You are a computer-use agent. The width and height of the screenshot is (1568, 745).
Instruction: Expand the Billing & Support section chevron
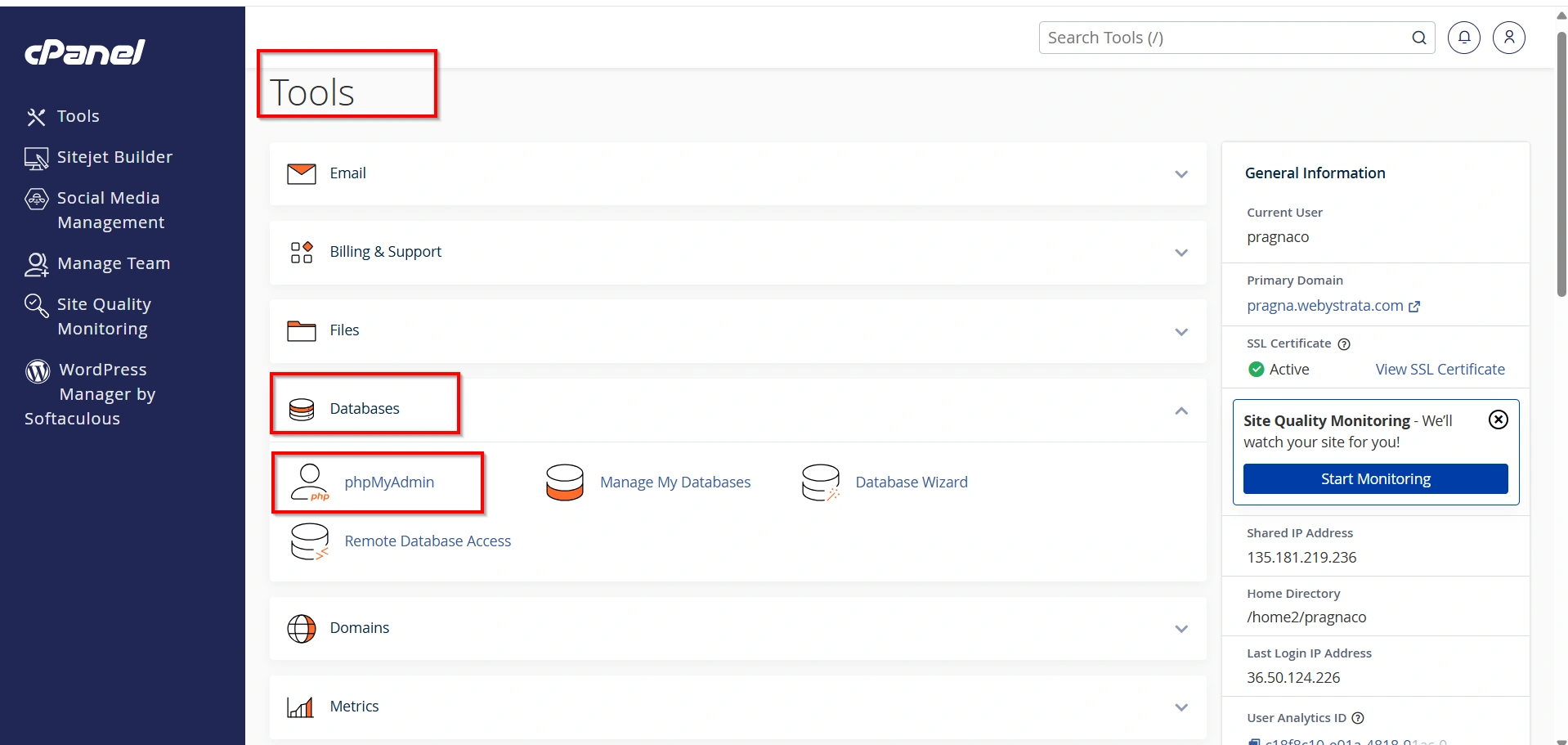(x=1181, y=253)
